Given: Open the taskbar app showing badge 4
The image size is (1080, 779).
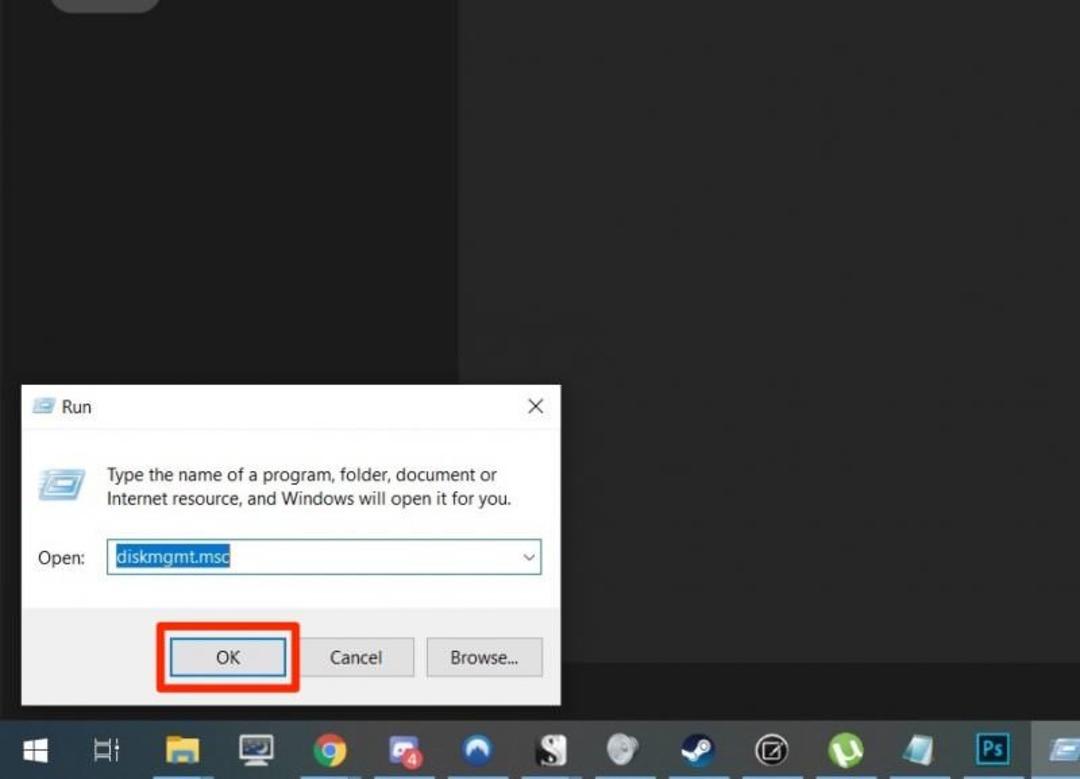Looking at the screenshot, I should click(x=404, y=751).
